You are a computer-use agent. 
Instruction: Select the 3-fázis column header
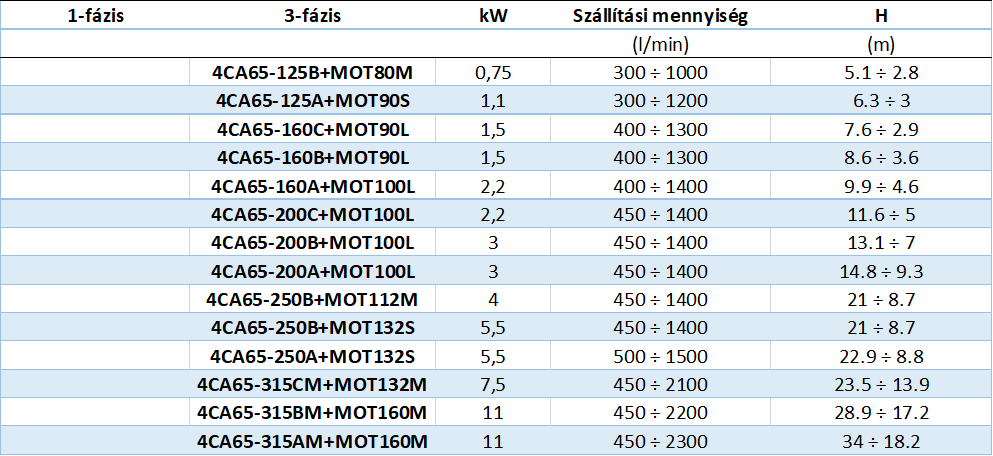click(313, 16)
